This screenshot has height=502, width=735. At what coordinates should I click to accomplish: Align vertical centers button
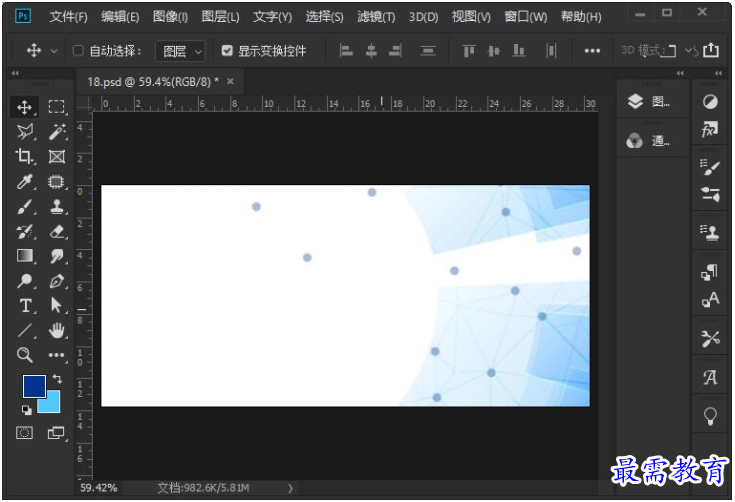click(x=494, y=50)
